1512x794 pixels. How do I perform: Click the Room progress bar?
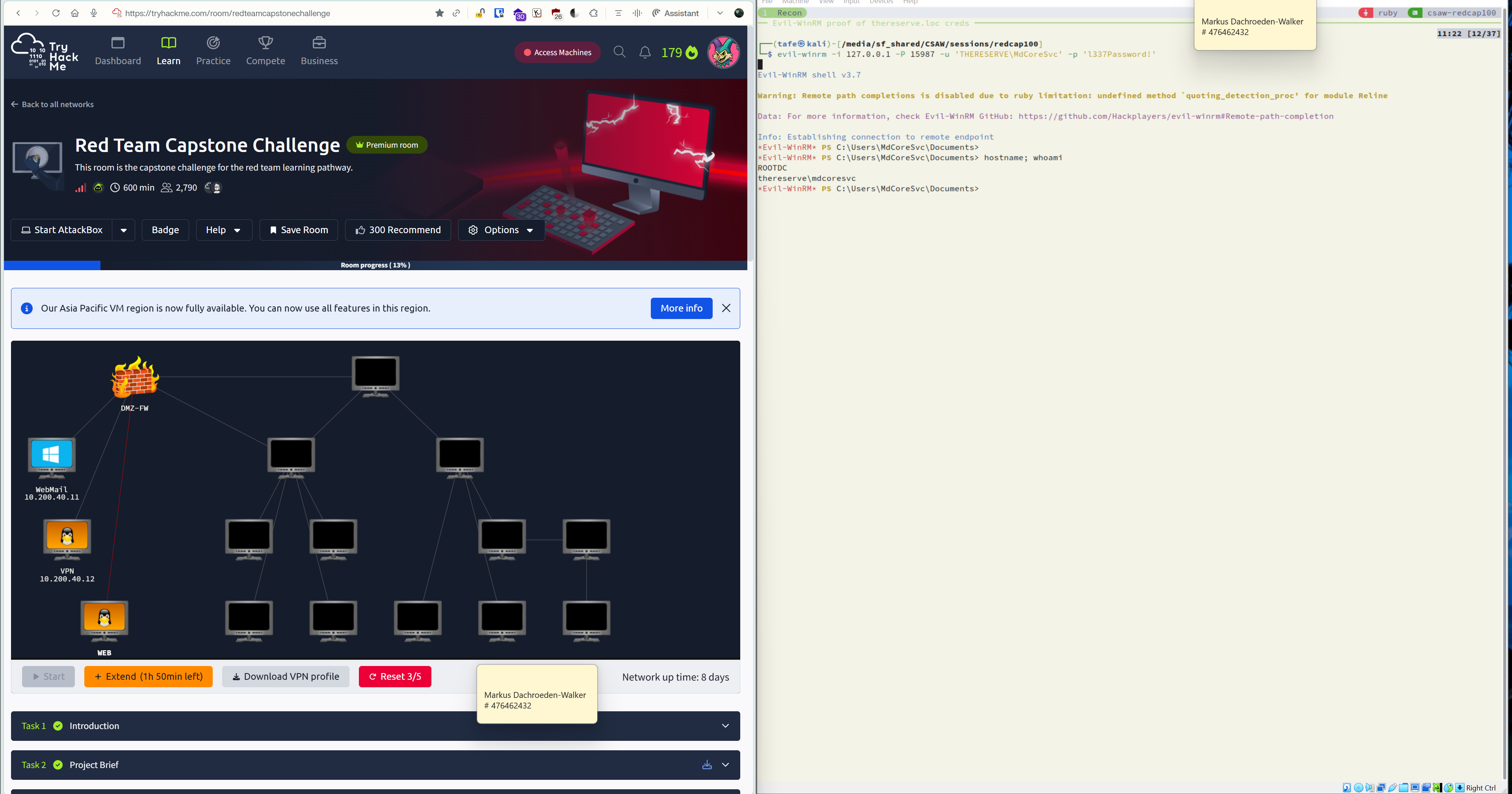375,265
